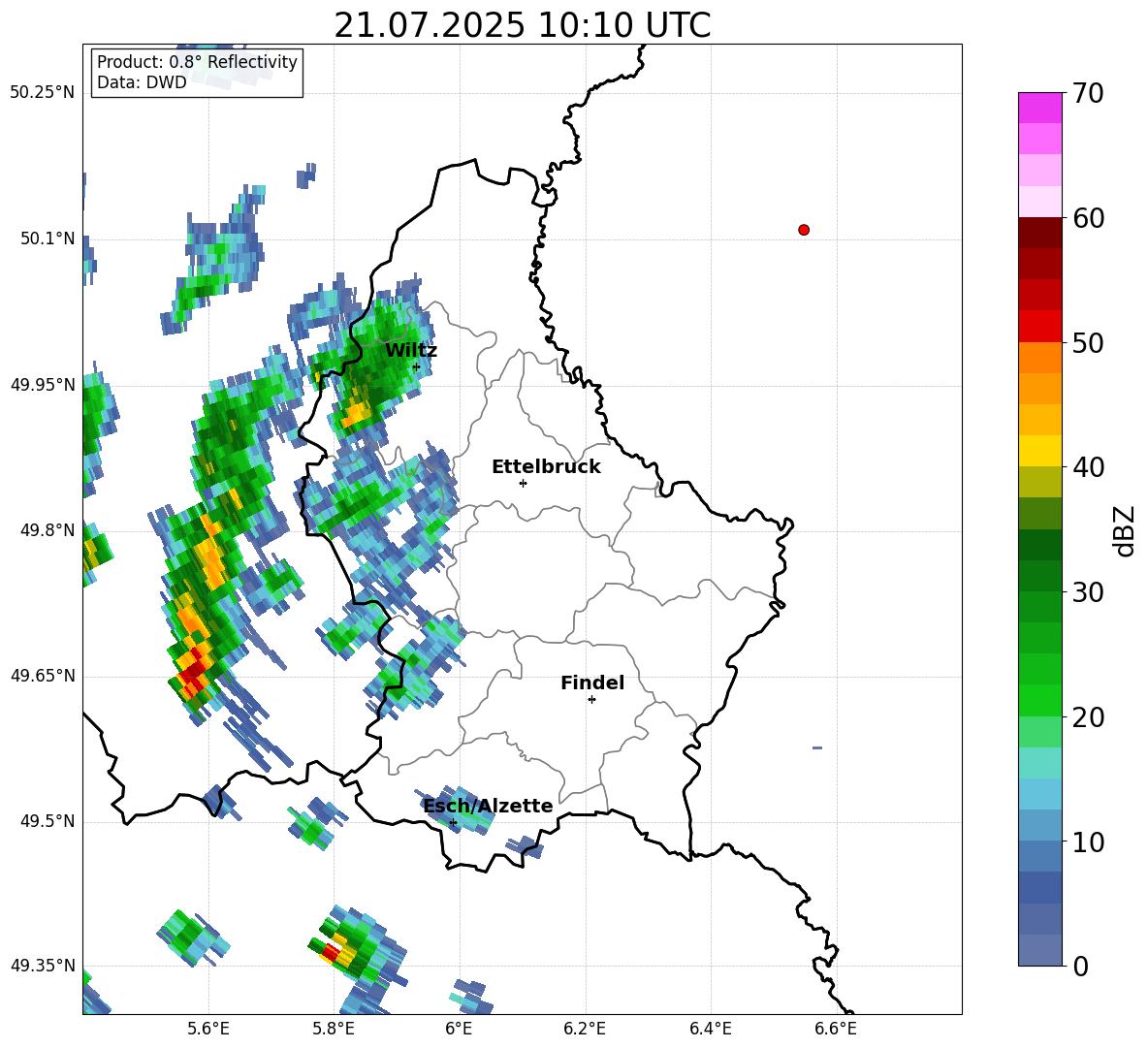Select the Findel city label

click(x=592, y=683)
